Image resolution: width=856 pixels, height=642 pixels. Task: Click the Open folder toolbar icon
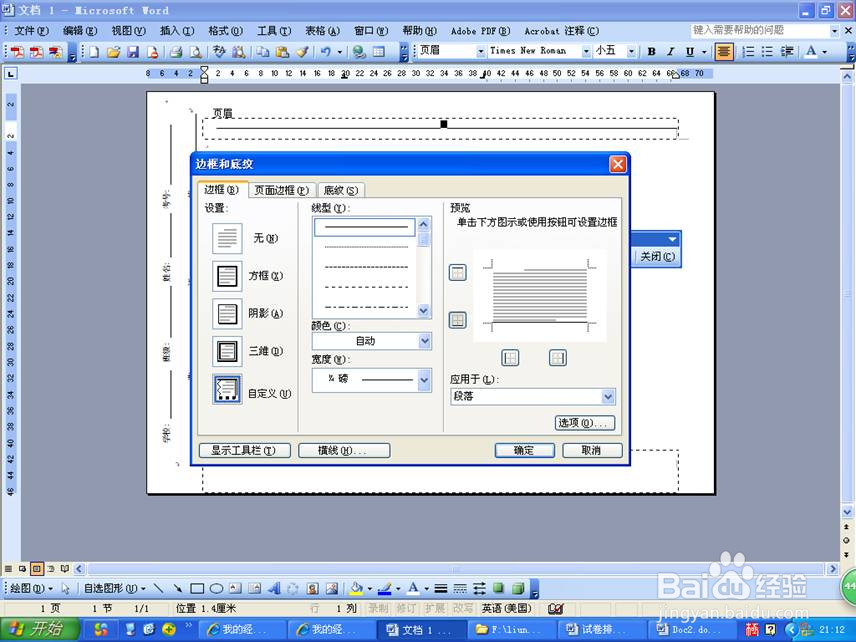click(114, 52)
